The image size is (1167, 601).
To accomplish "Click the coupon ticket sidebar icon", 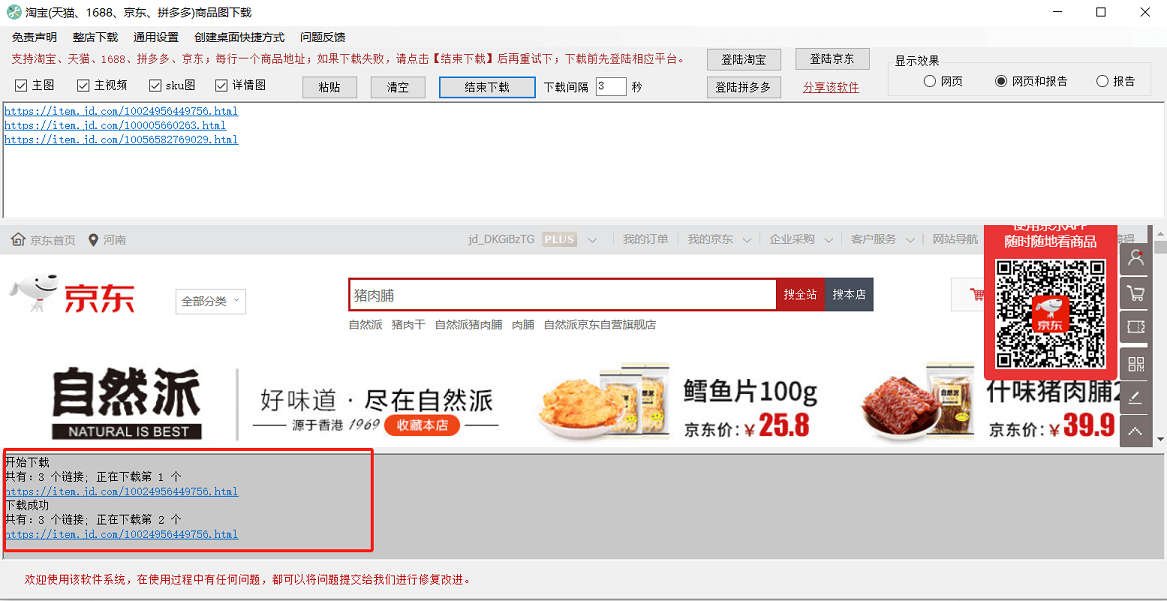I will (1136, 327).
